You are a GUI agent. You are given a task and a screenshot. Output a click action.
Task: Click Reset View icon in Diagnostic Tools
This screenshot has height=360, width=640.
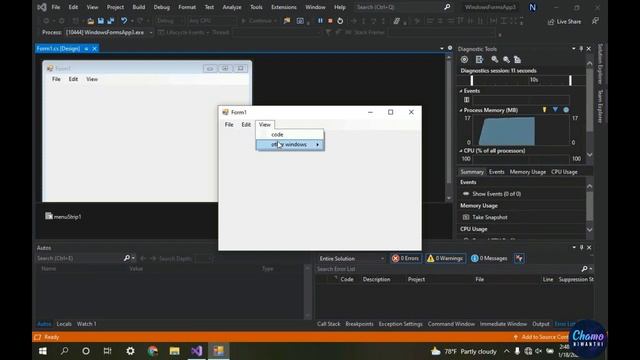(x=518, y=60)
